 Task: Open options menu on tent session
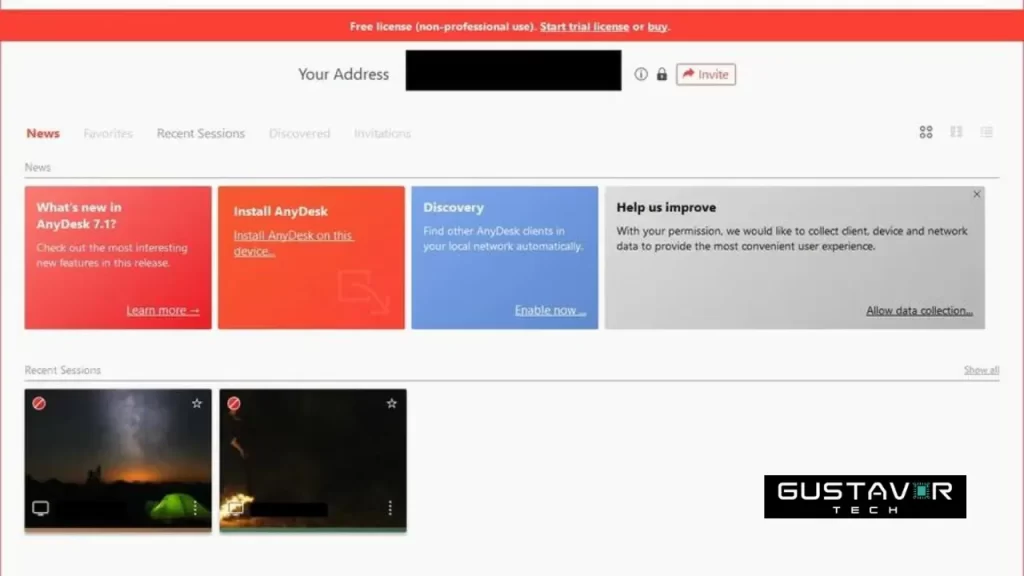[x=195, y=507]
